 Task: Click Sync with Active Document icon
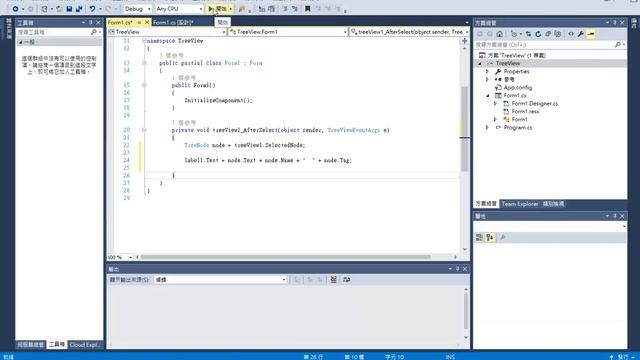pos(528,34)
